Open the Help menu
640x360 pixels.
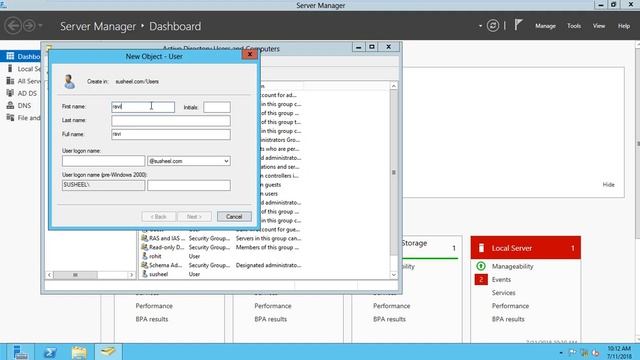[x=624, y=26]
